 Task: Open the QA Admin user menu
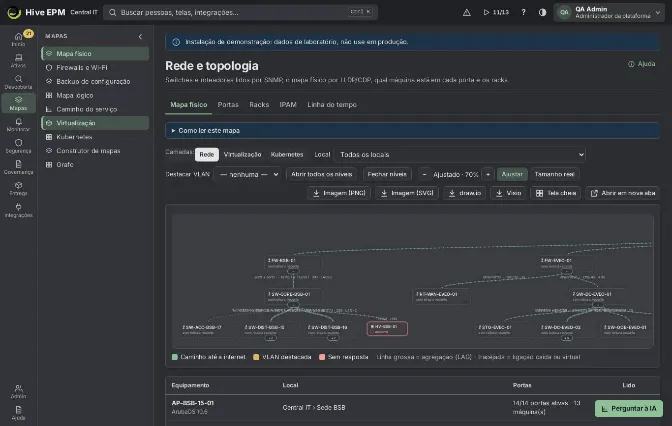tap(609, 12)
